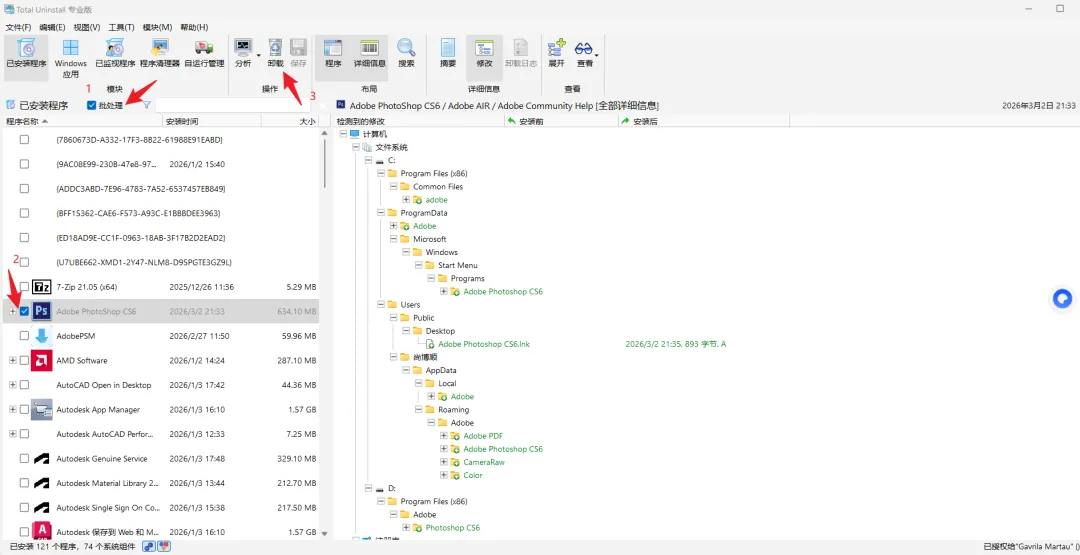1080x555 pixels.
Task: Open the 视图(V) menu
Action: pyautogui.click(x=87, y=27)
